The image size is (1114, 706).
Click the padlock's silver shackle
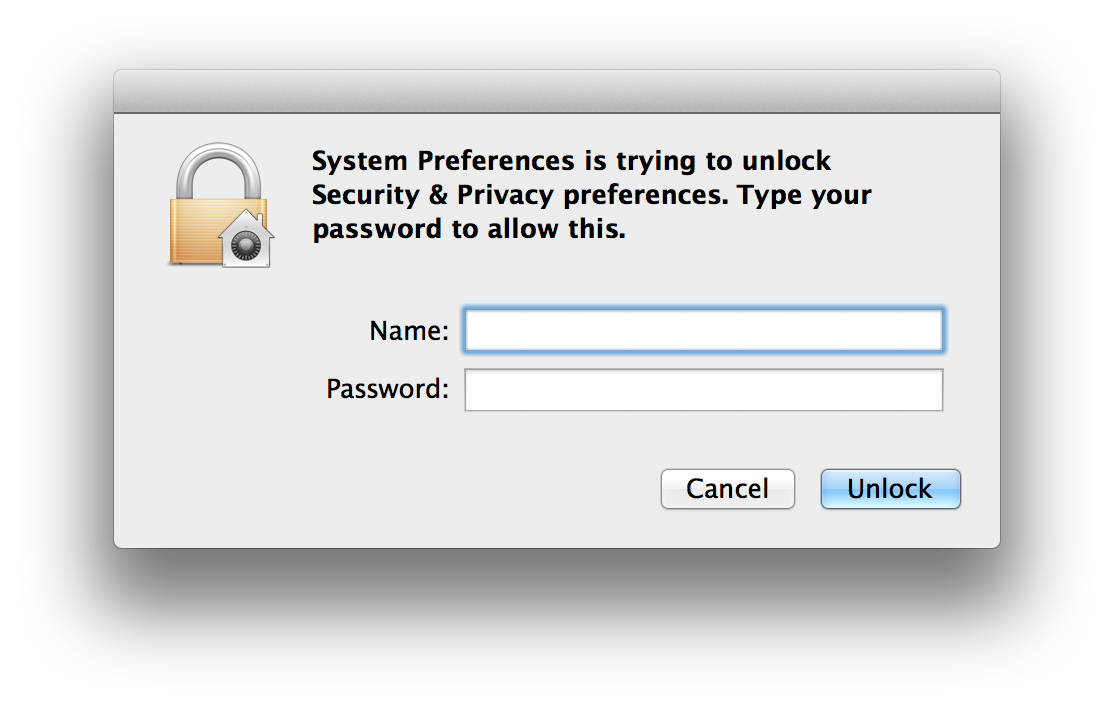tap(218, 170)
